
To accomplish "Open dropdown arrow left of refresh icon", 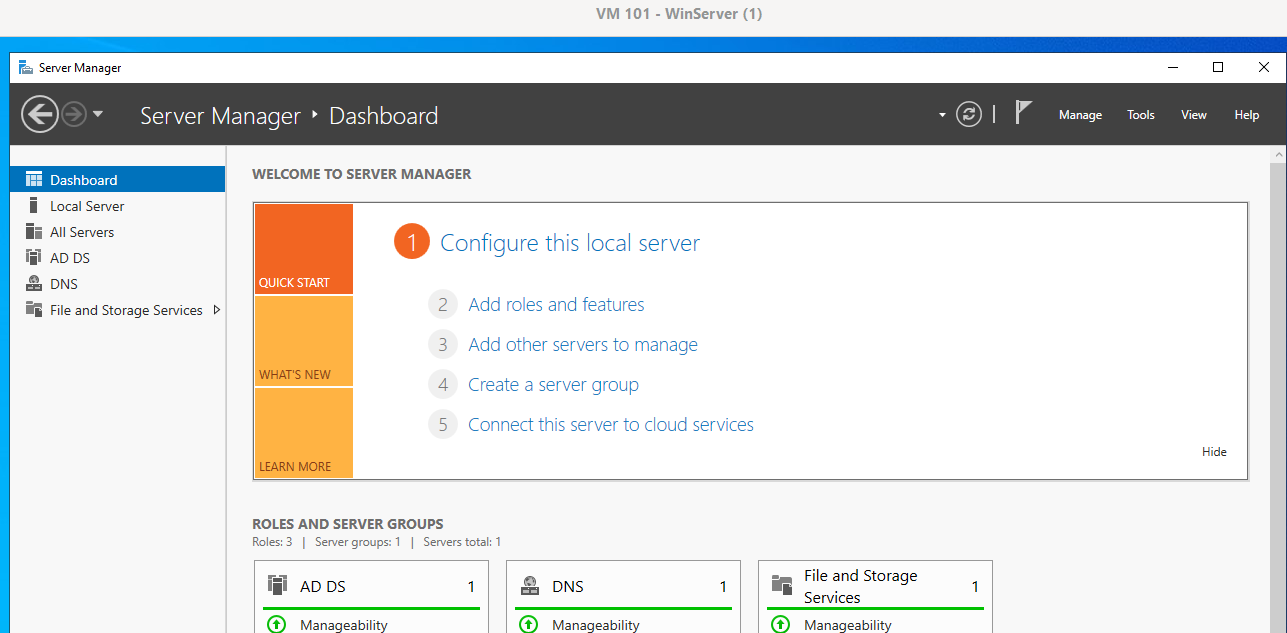I will click(x=942, y=115).
